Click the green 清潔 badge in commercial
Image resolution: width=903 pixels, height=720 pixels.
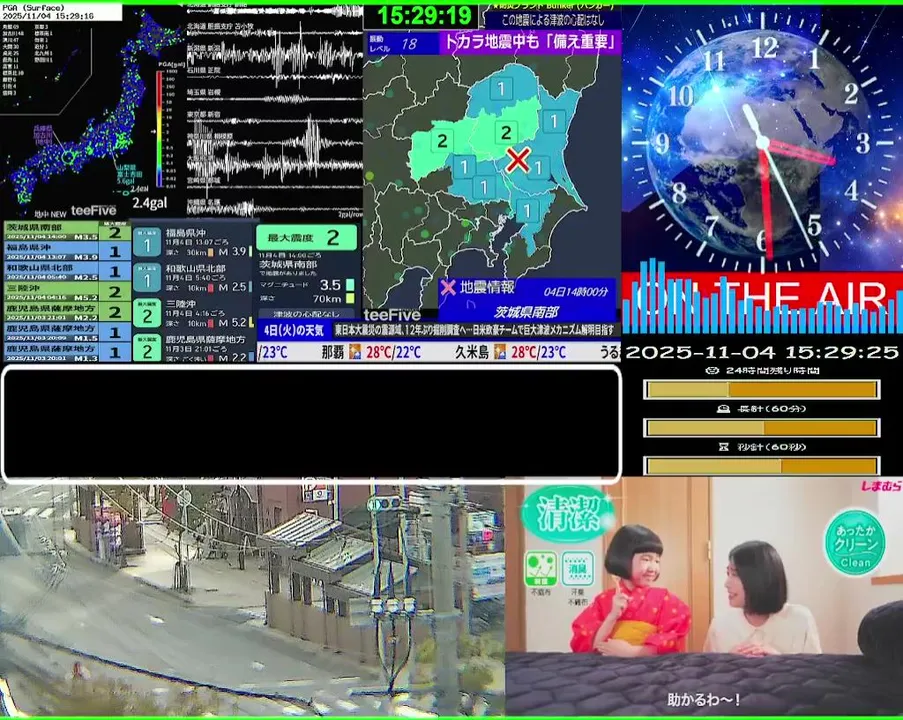568,513
